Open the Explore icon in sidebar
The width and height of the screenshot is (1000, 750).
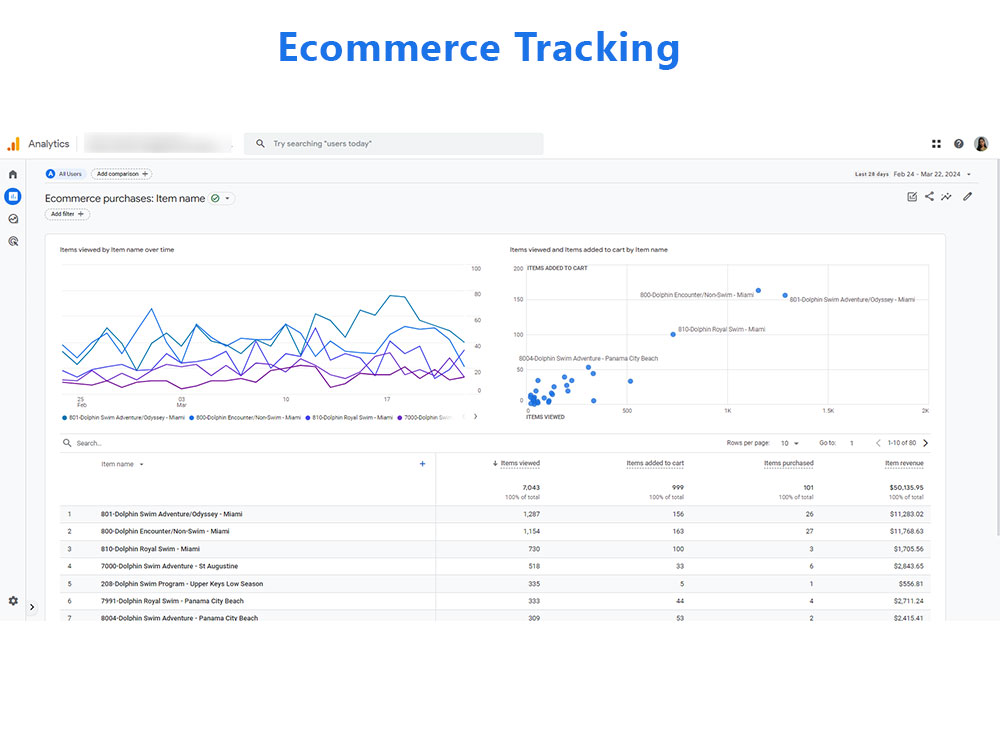click(x=13, y=219)
